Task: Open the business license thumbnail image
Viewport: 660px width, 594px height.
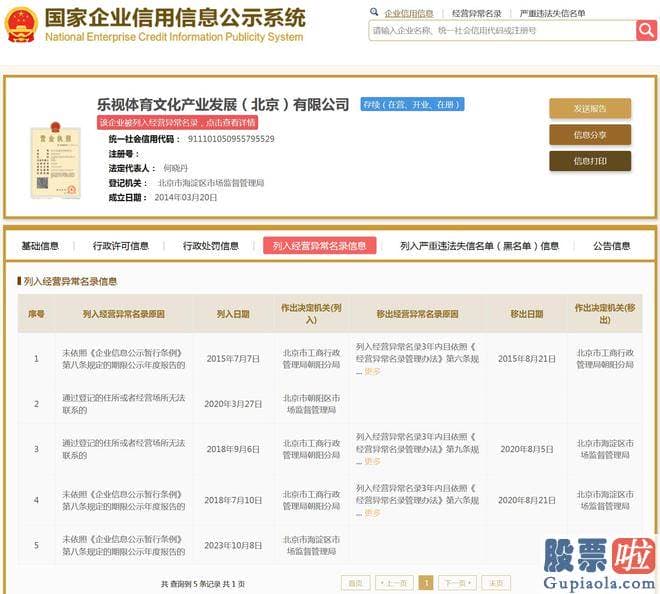Action: (55, 160)
